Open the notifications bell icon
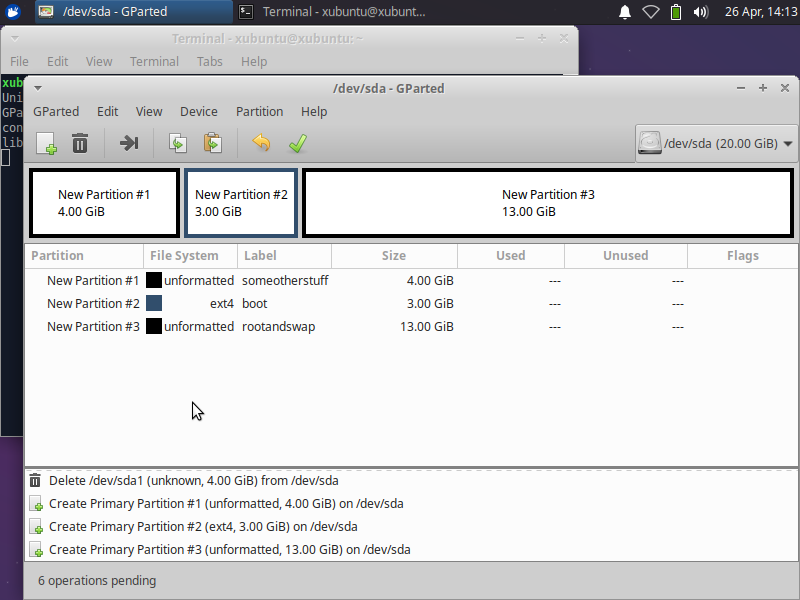This screenshot has height=600, width=800. point(625,12)
